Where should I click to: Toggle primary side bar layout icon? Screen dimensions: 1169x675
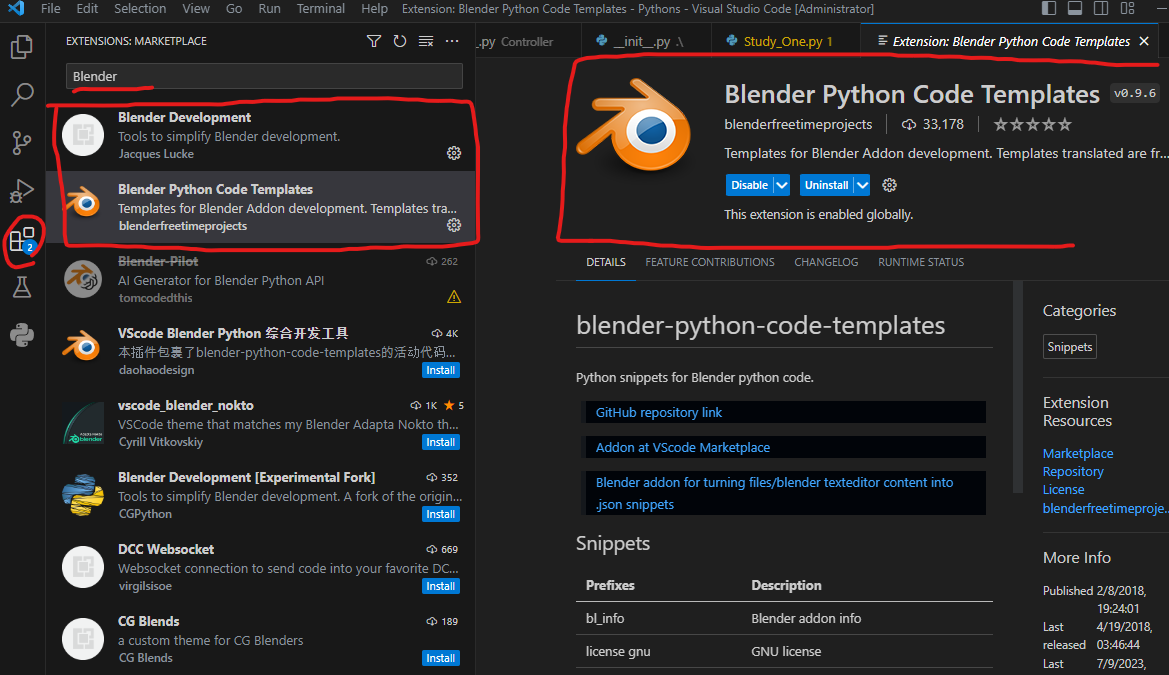(x=1048, y=8)
